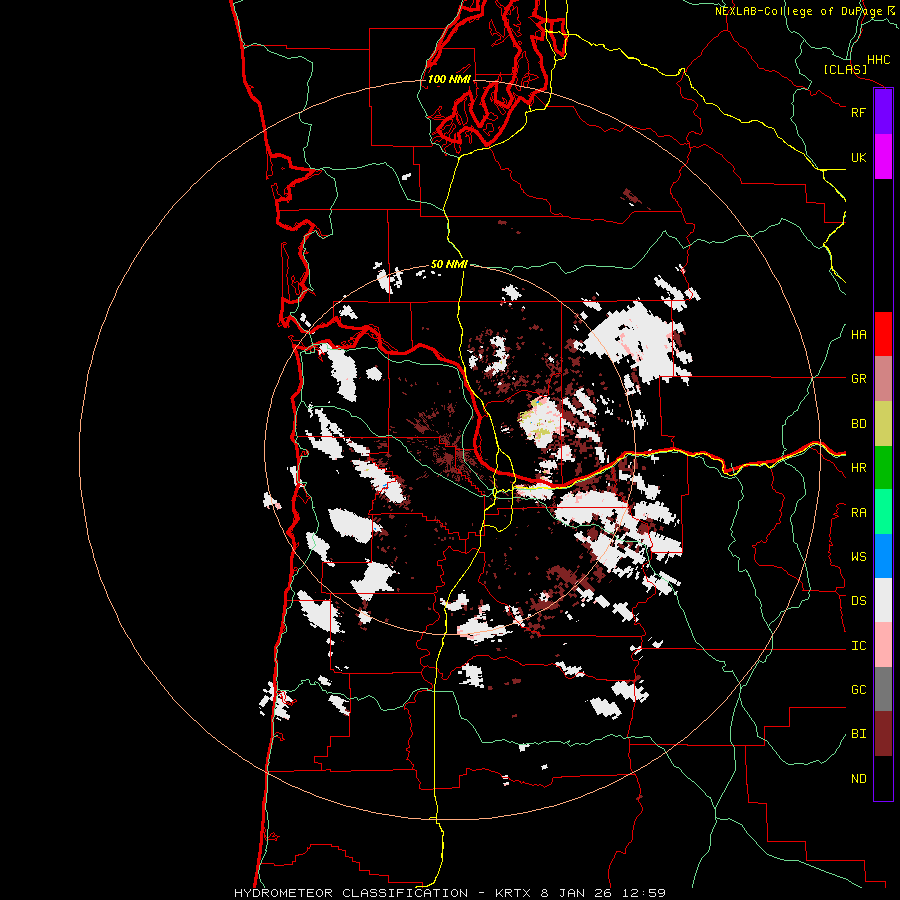
Task: Click the GC legend label
Action: tap(858, 690)
